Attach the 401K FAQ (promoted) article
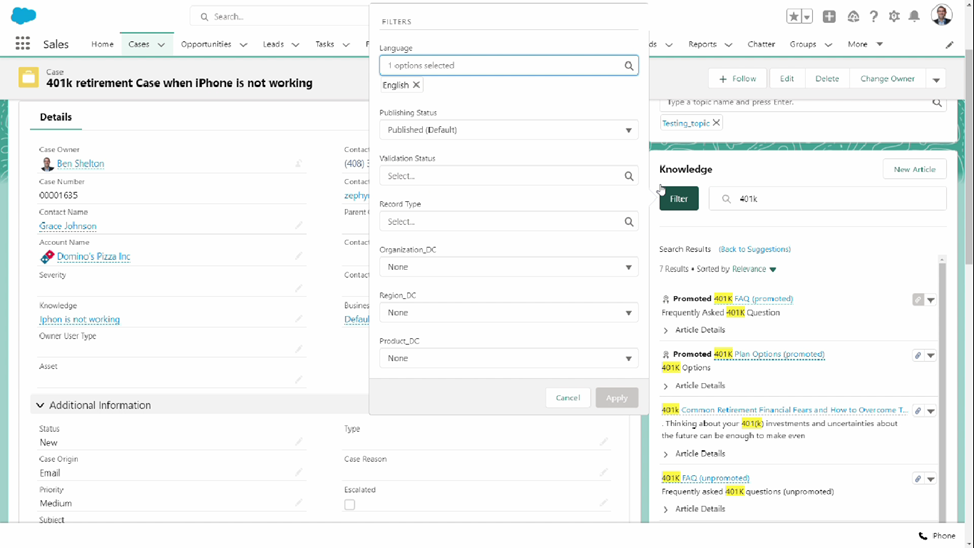This screenshot has height=548, width=974. (918, 299)
